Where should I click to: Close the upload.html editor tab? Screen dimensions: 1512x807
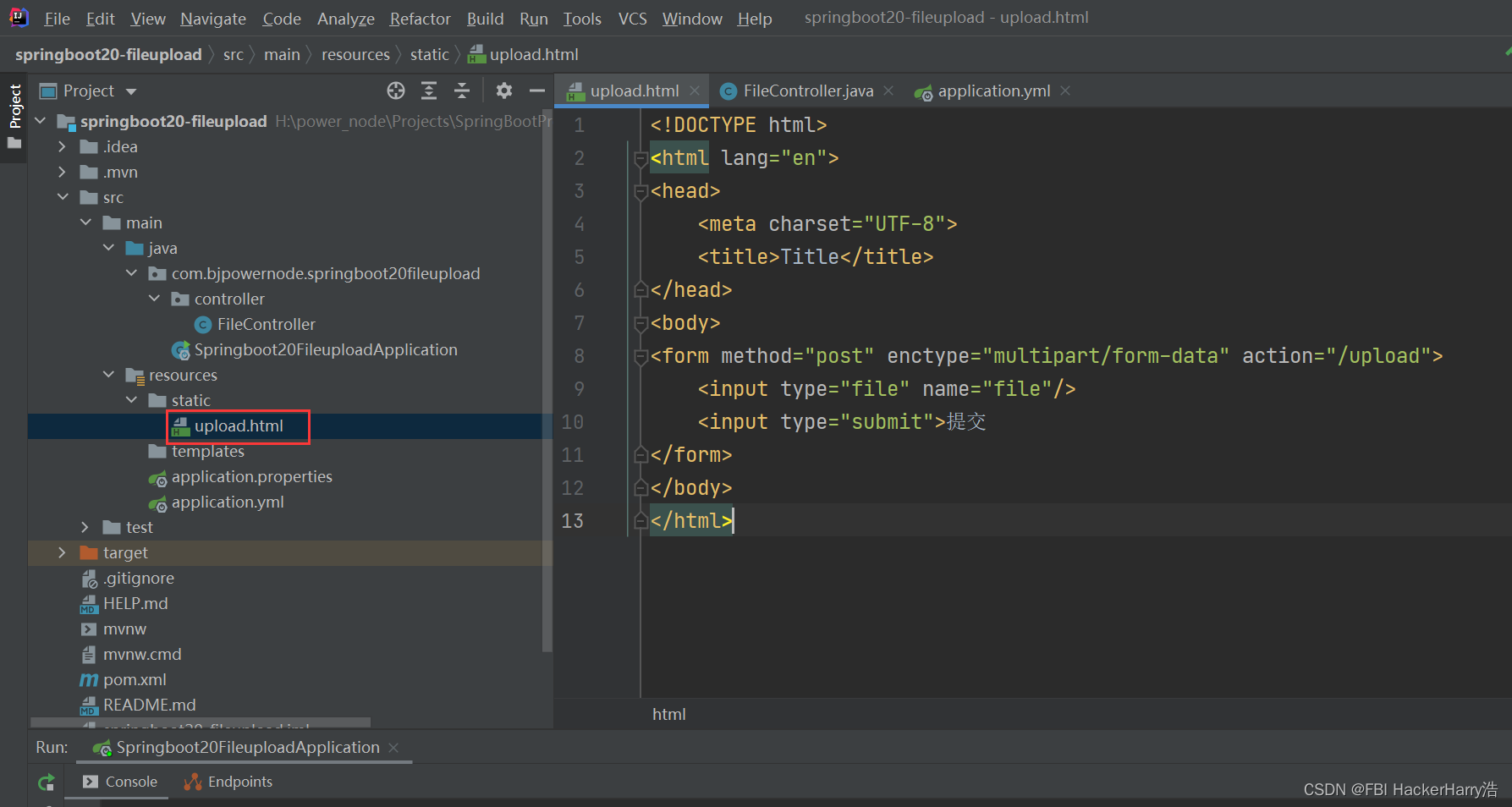(x=695, y=90)
